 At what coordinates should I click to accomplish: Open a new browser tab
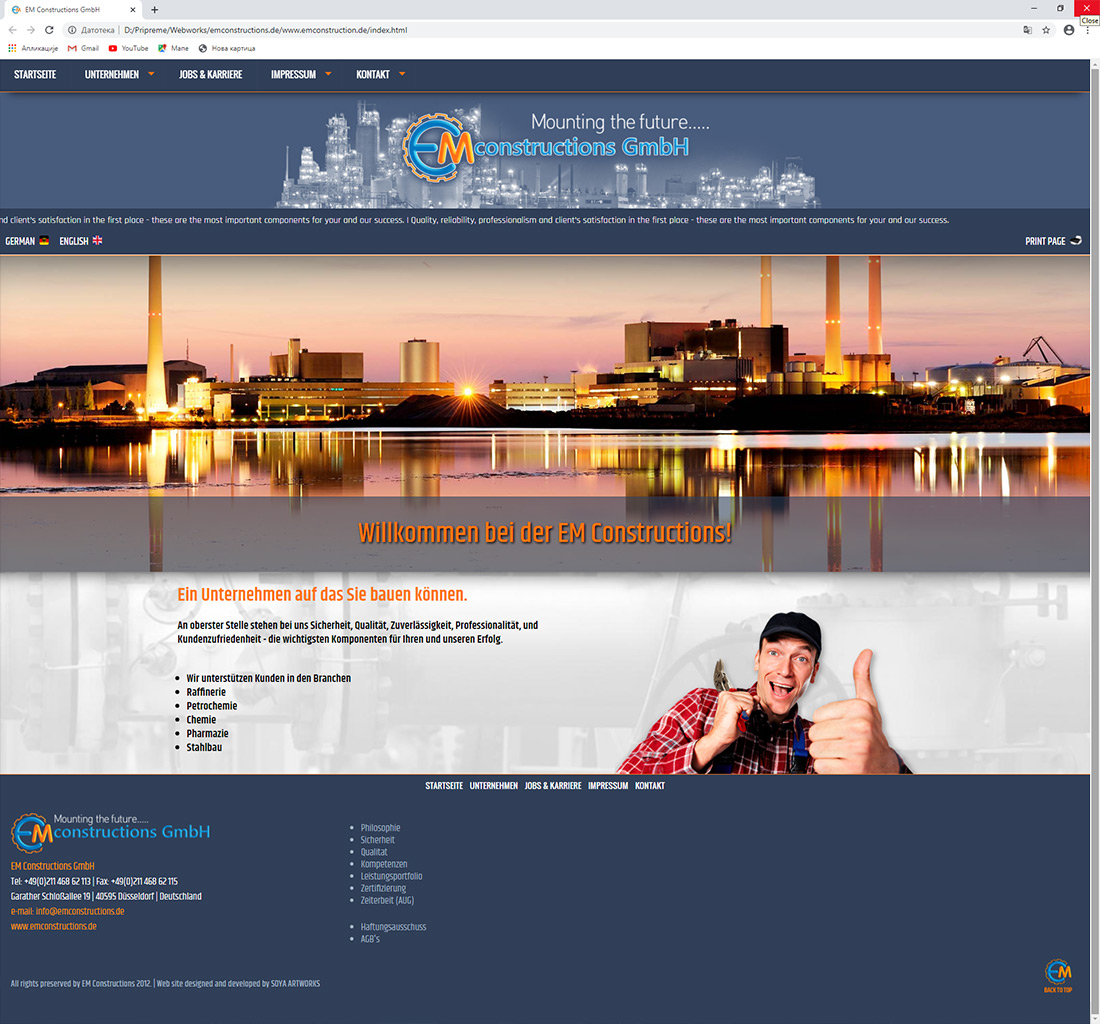coord(154,10)
